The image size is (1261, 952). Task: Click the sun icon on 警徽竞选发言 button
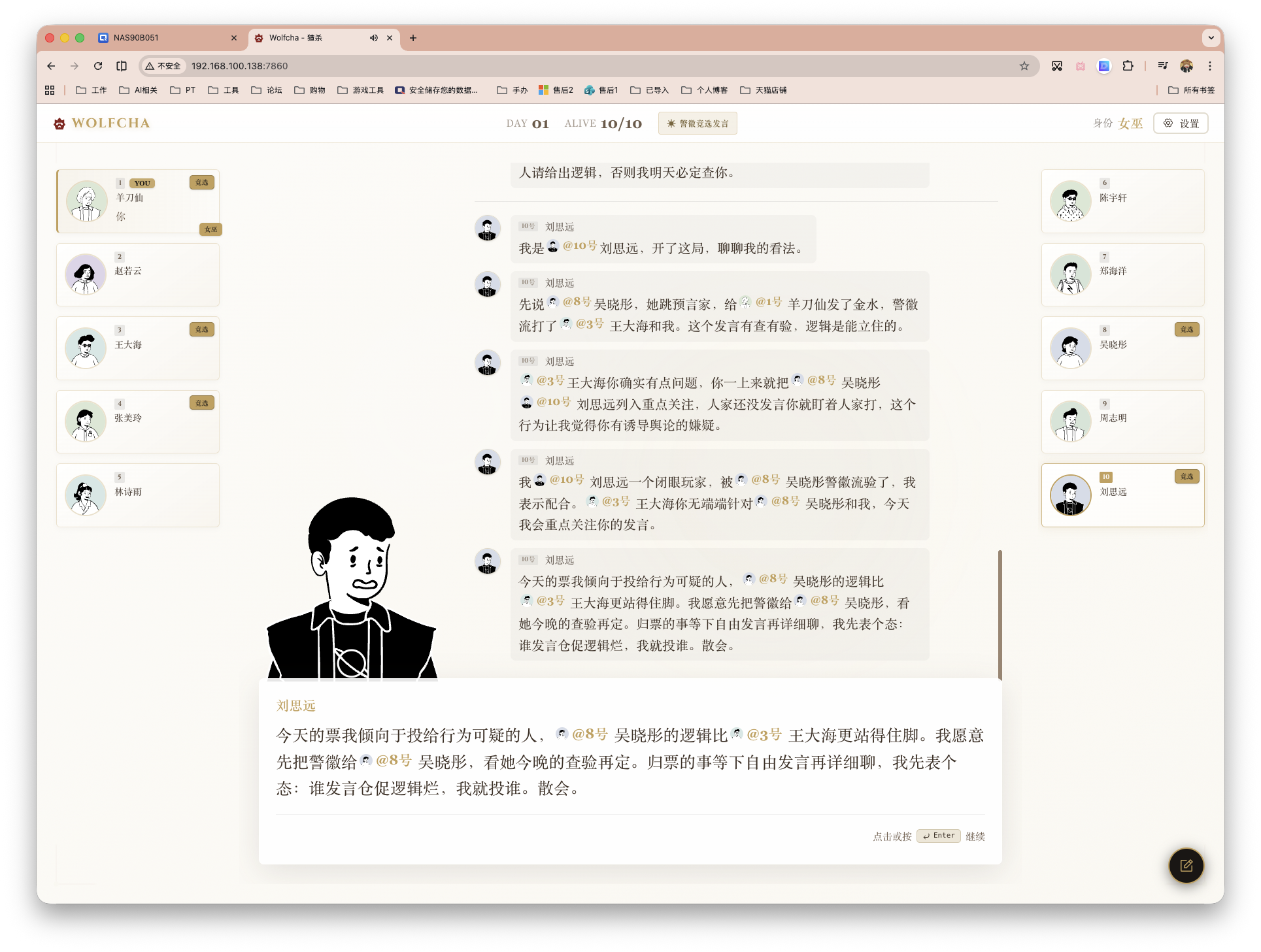(671, 123)
